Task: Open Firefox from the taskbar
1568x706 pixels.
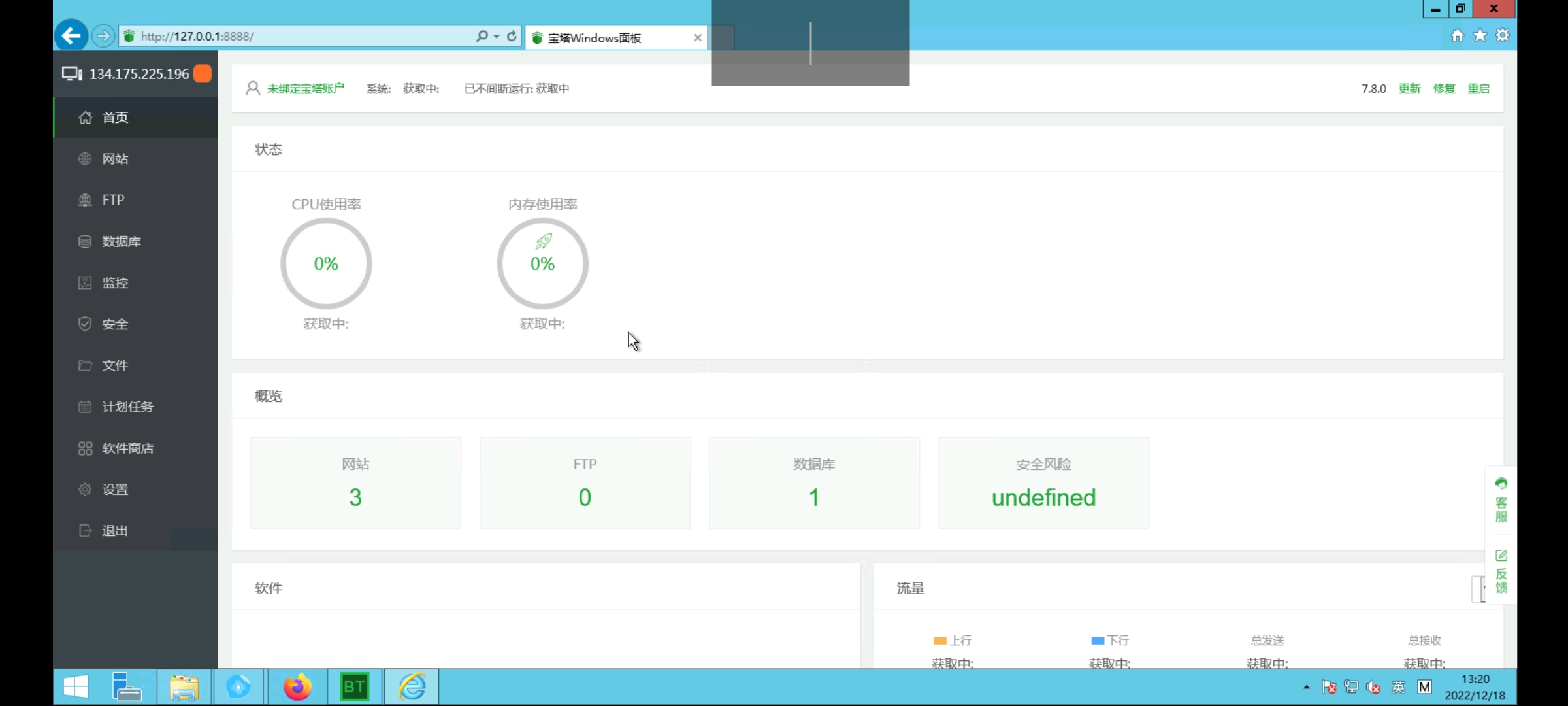Action: (297, 686)
